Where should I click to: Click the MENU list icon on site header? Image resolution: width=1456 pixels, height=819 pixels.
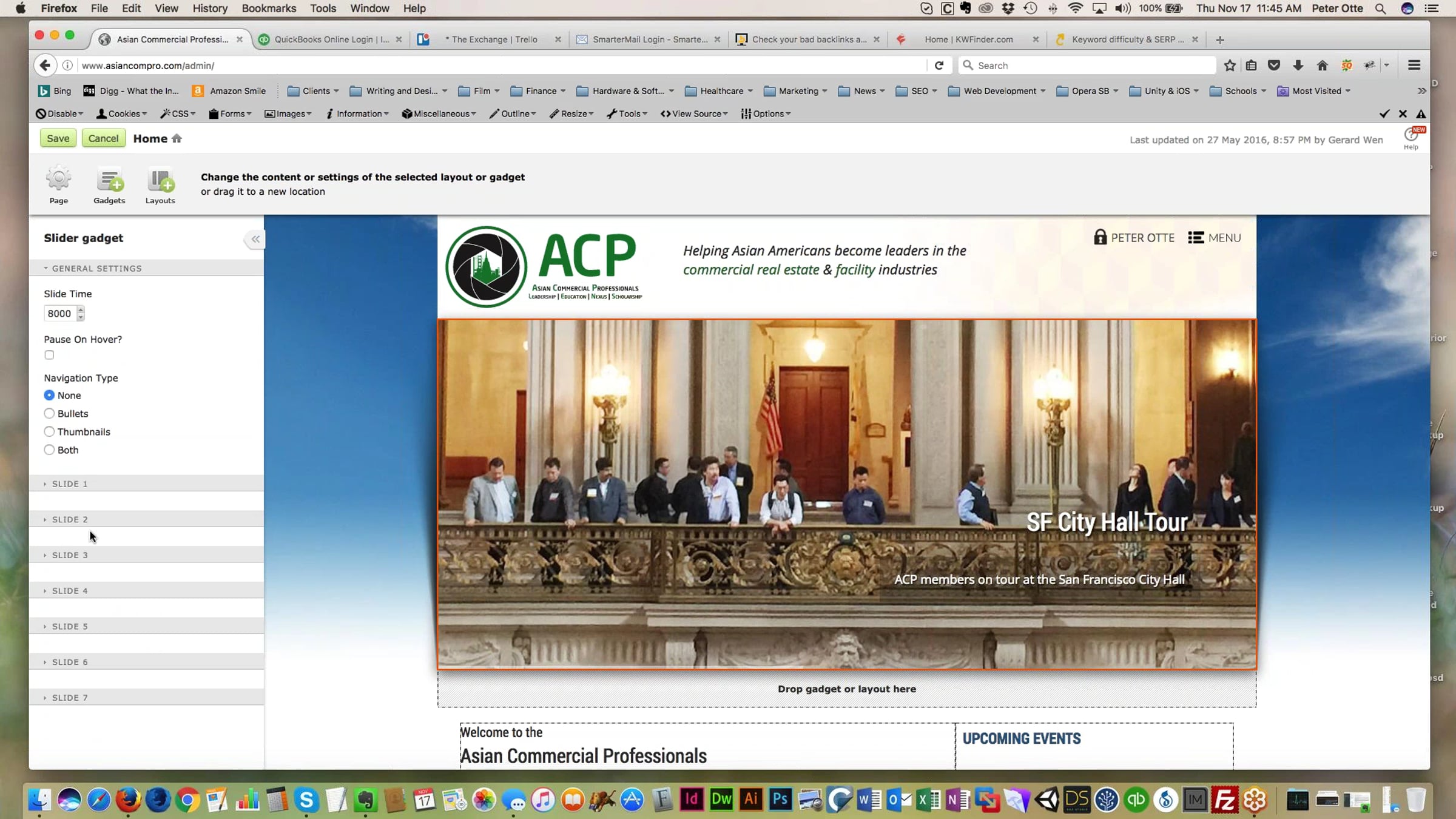click(x=1196, y=238)
